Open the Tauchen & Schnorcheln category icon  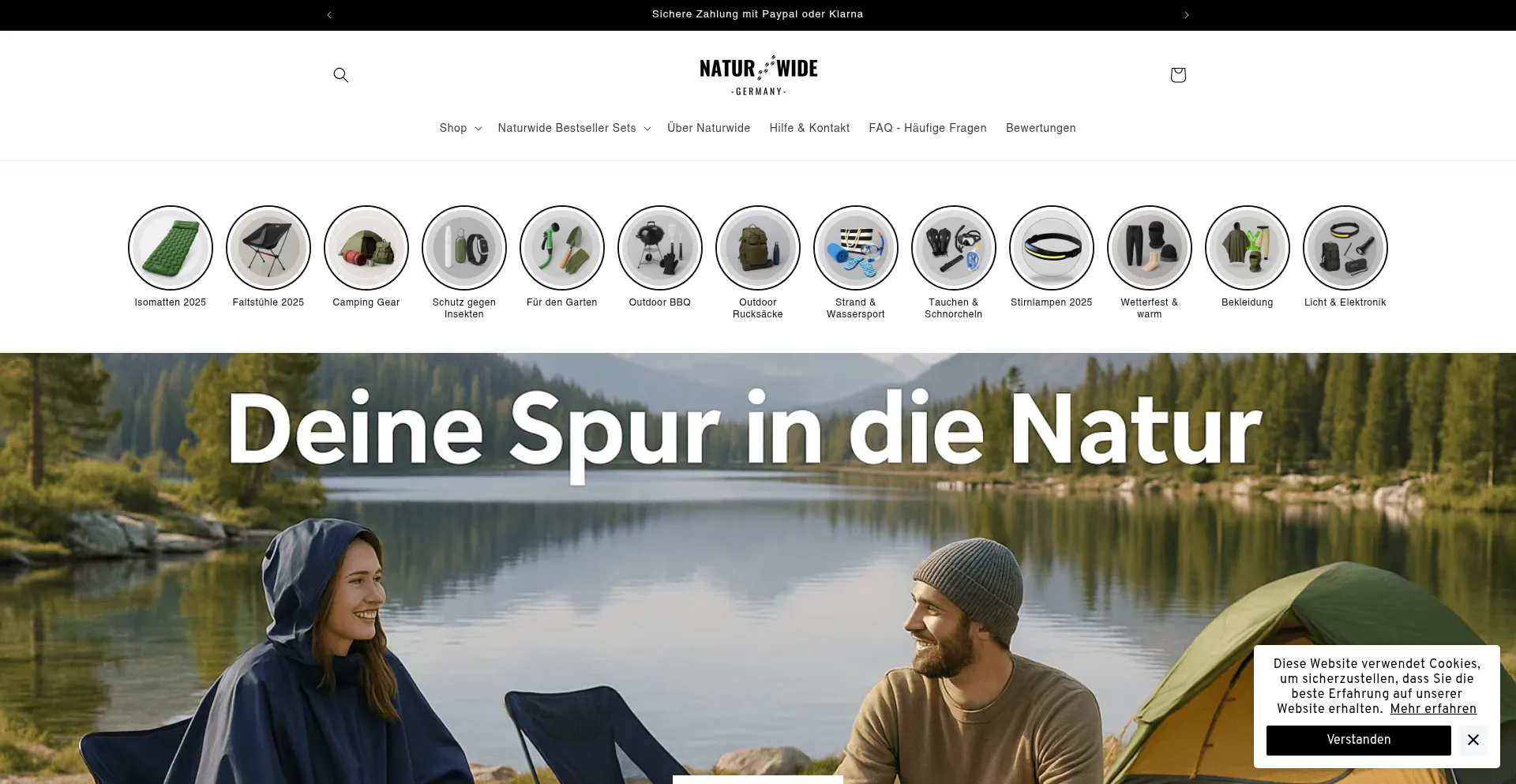954,248
